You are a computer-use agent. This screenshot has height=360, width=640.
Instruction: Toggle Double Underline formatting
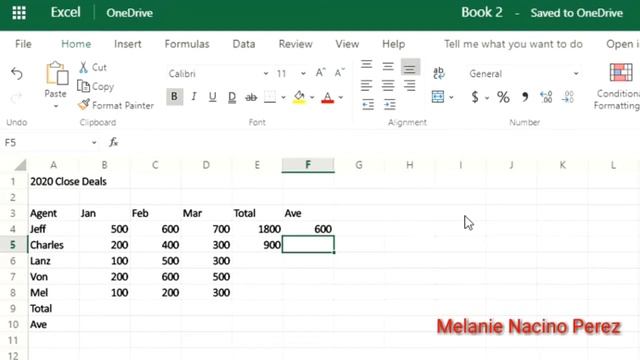[232, 97]
